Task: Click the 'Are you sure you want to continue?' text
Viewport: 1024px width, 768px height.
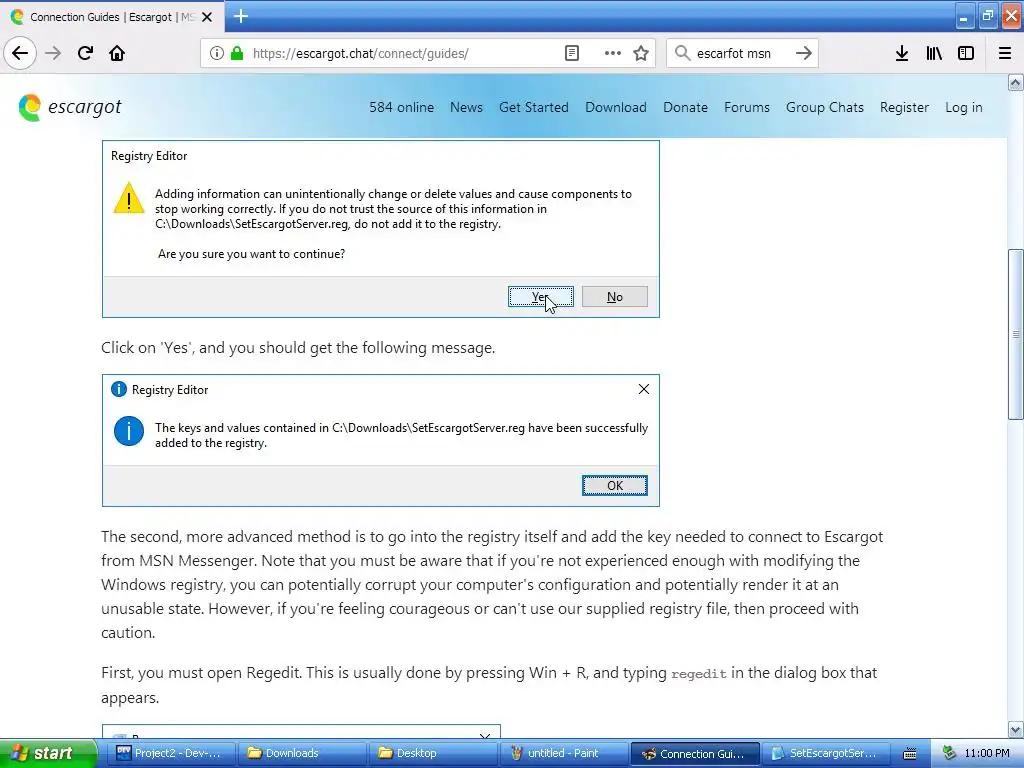Action: pyautogui.click(x=251, y=254)
